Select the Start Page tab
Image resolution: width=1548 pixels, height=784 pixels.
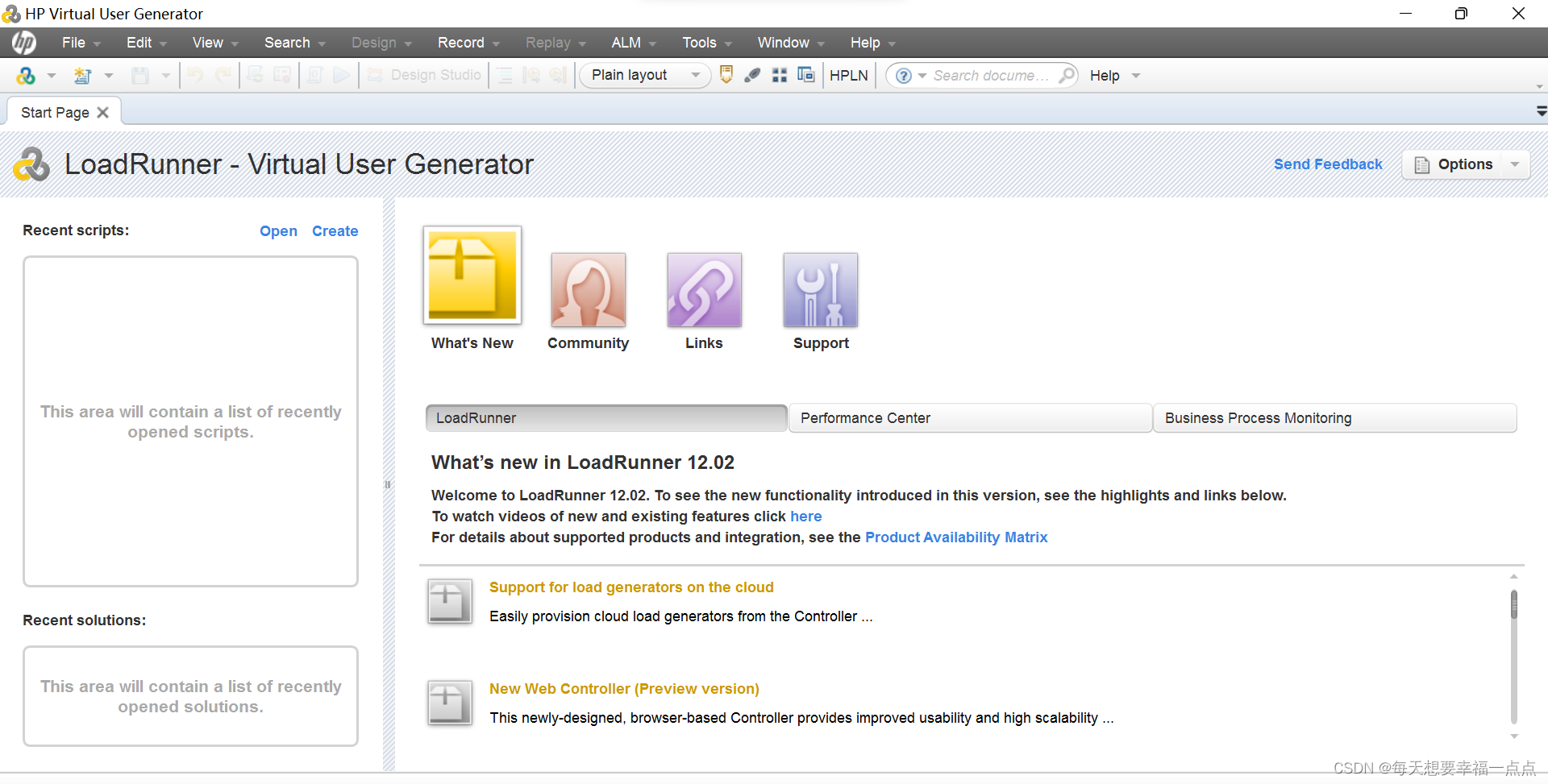click(x=55, y=112)
